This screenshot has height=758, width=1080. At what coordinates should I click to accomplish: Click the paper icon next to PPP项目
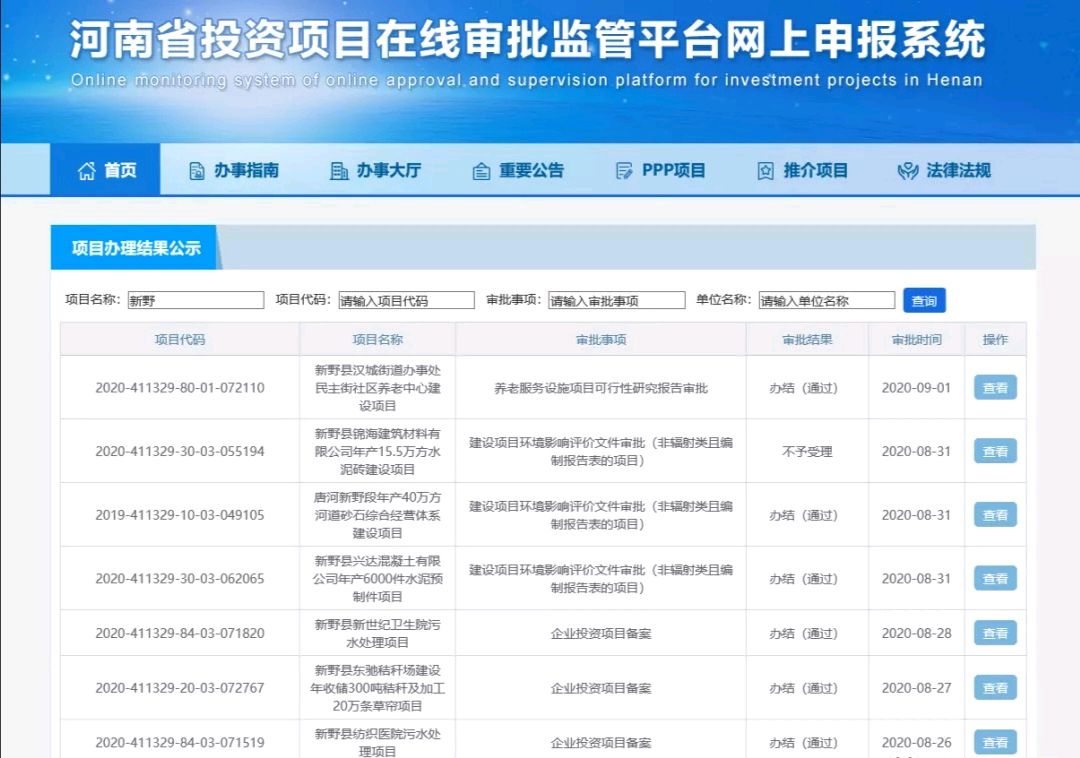click(625, 169)
